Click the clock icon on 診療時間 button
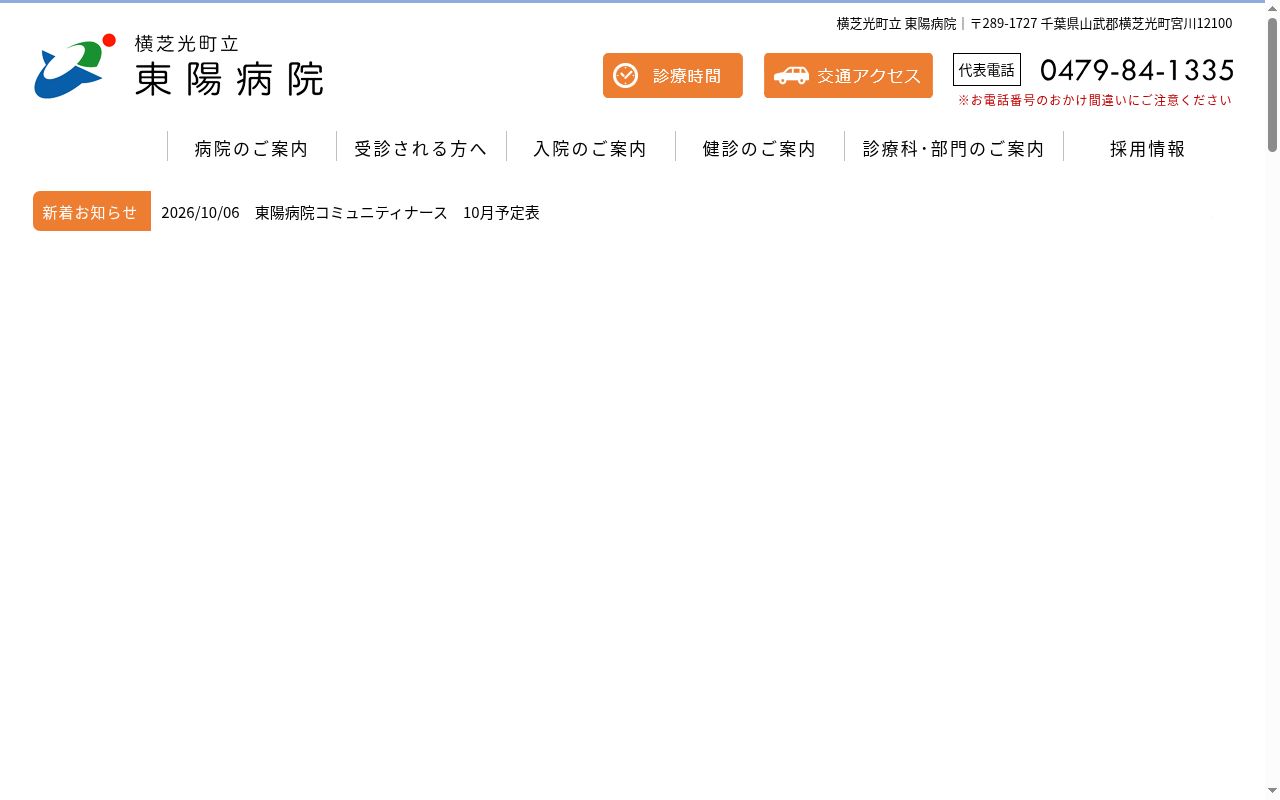 [x=625, y=76]
